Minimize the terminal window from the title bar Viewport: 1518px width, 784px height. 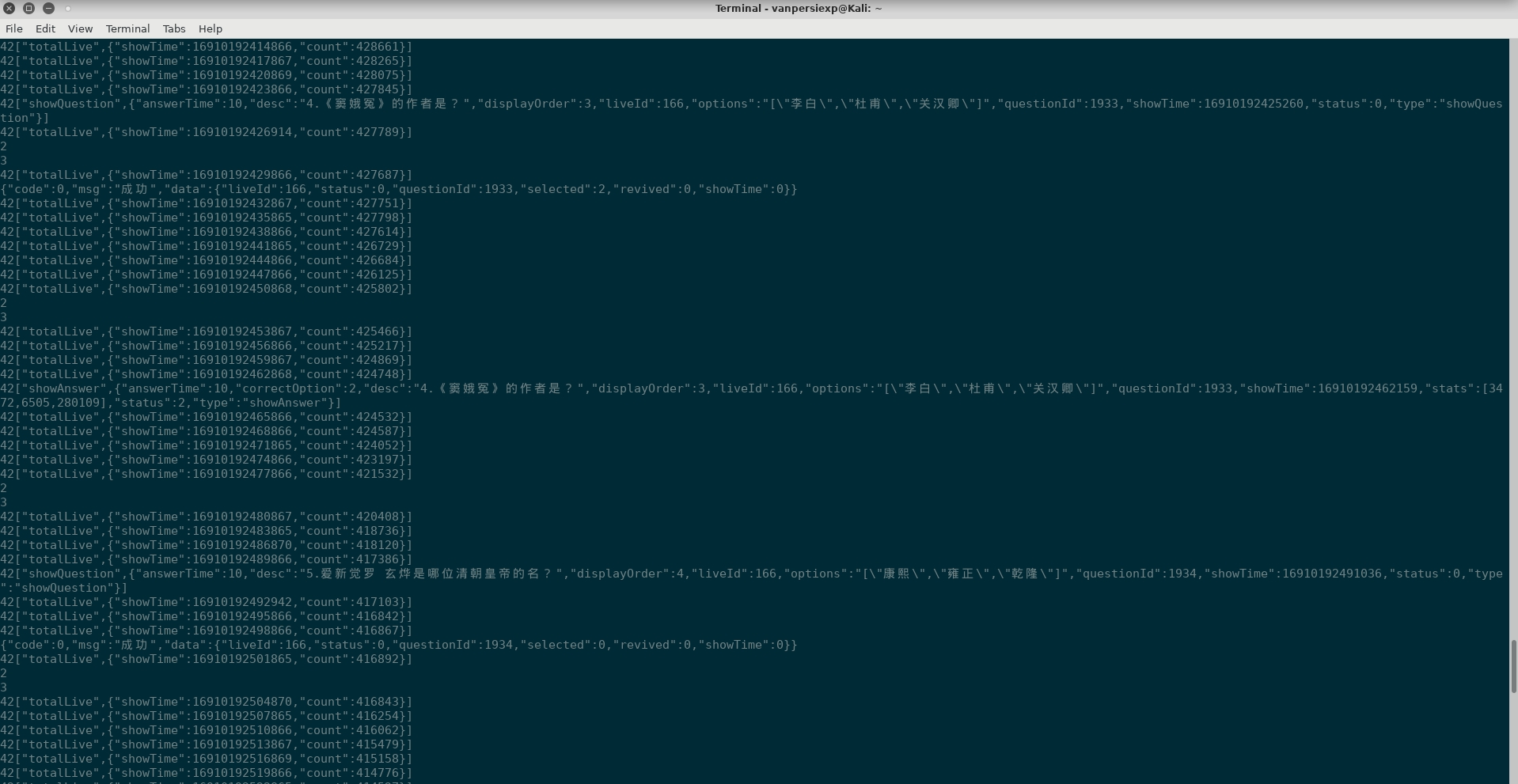pyautogui.click(x=48, y=8)
